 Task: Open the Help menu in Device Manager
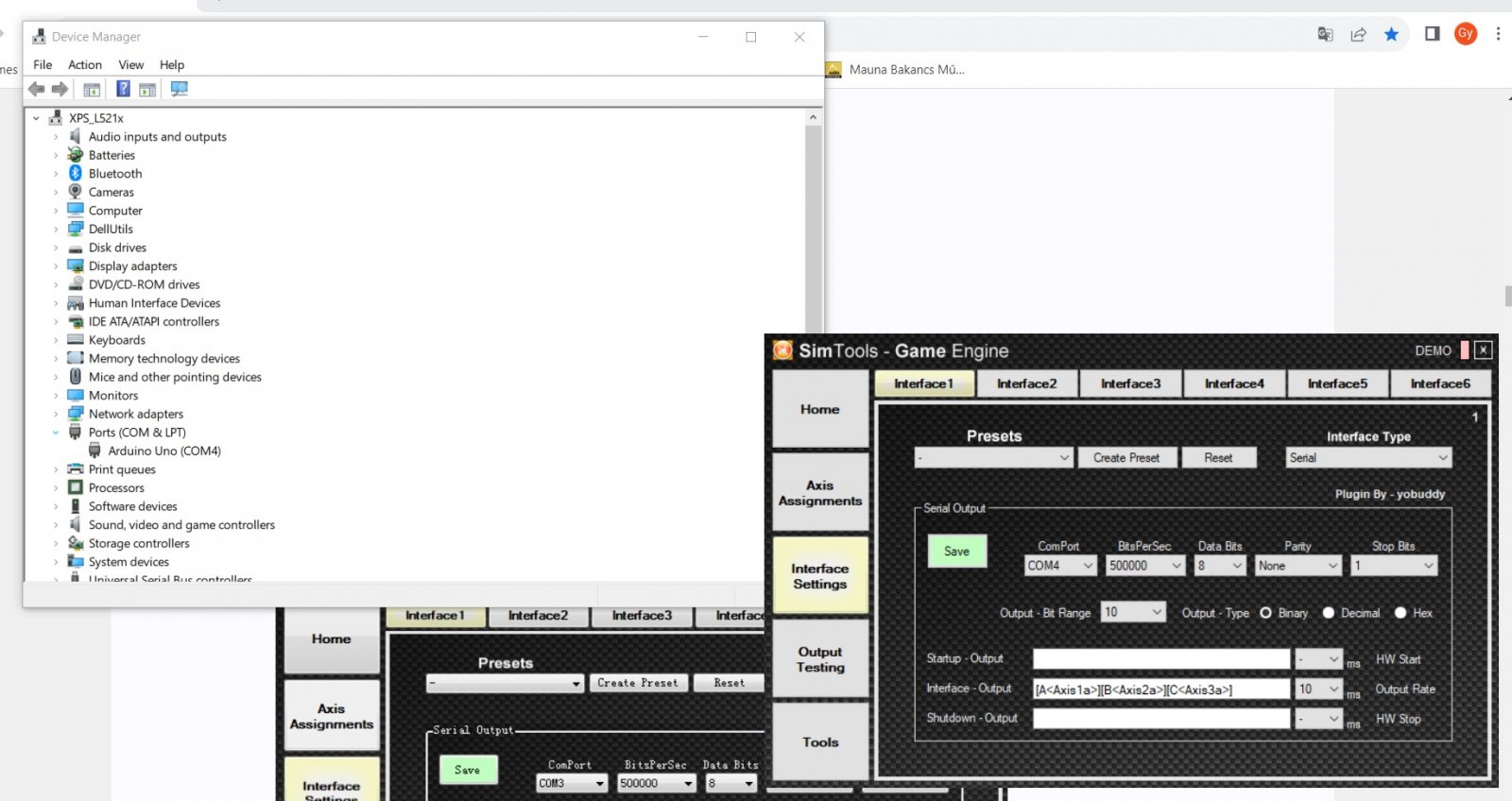pyautogui.click(x=172, y=65)
